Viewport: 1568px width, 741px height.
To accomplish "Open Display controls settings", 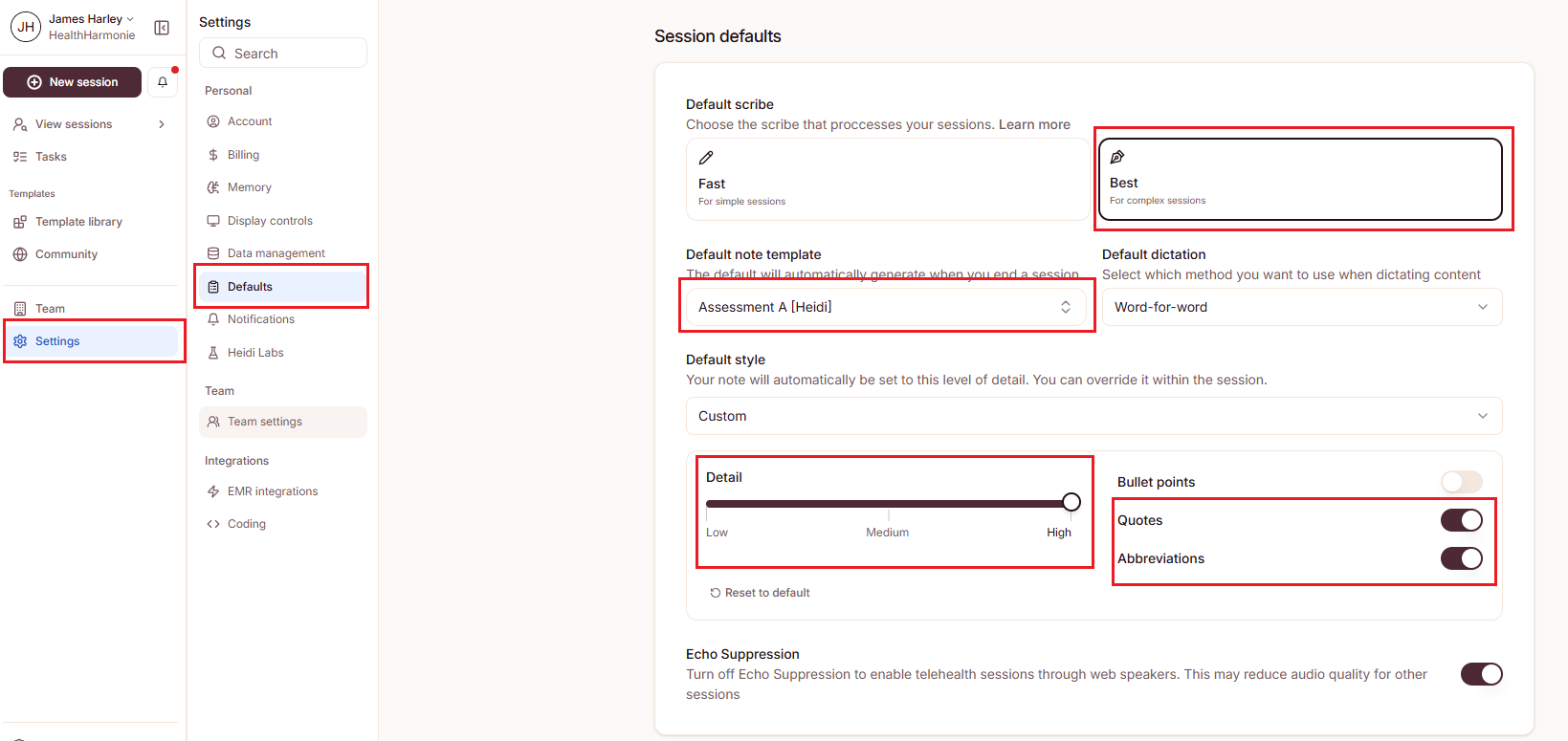I will pos(270,221).
